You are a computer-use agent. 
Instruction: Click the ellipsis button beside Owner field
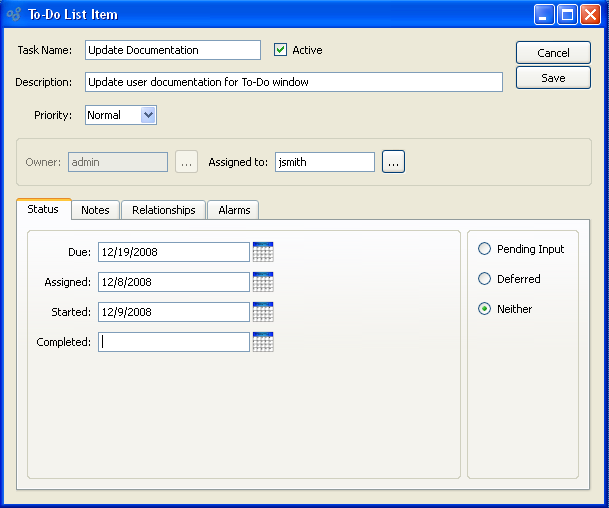tap(187, 162)
